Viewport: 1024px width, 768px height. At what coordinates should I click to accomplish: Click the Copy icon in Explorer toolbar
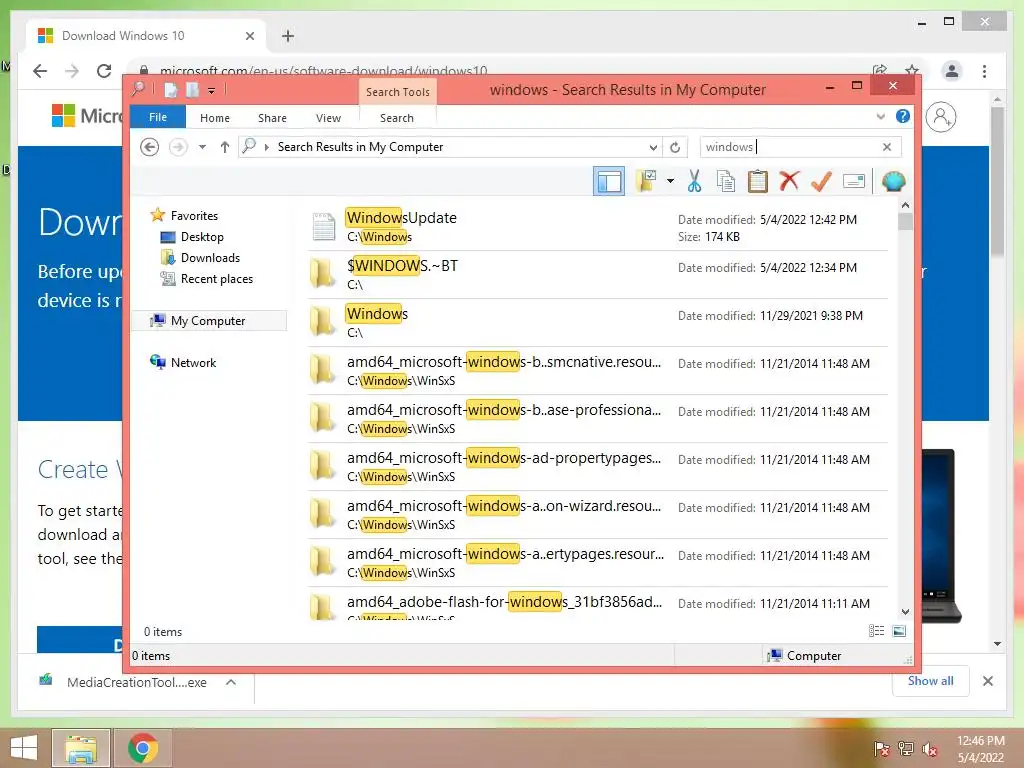point(726,181)
